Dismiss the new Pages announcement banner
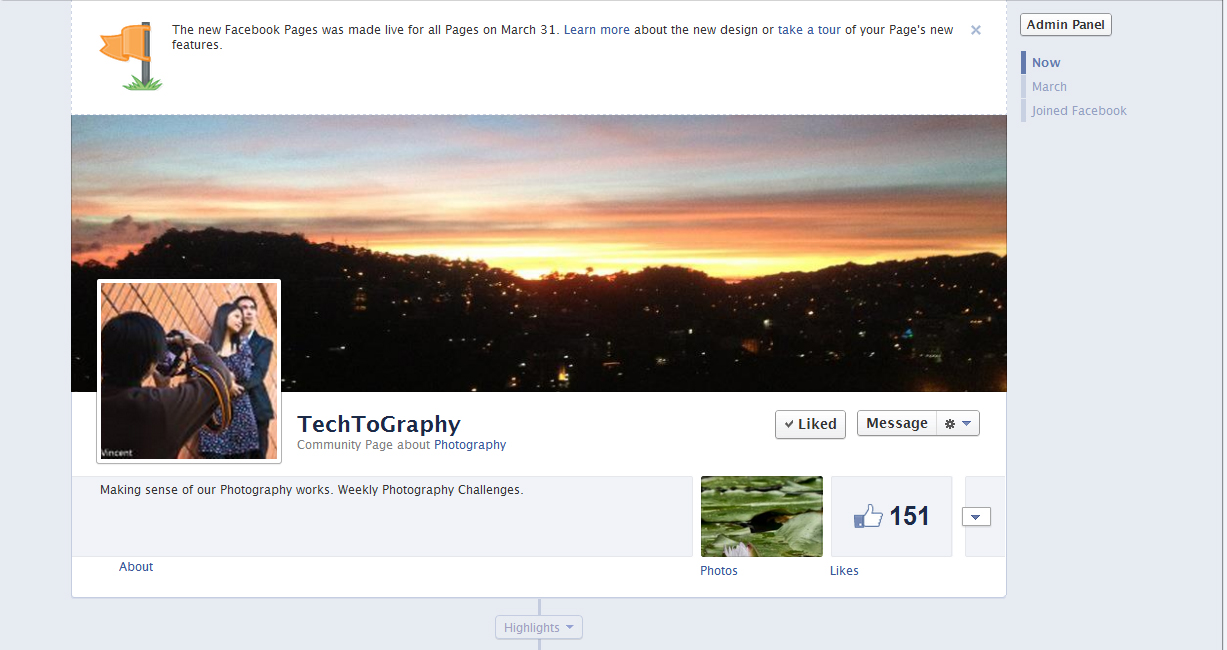Screen dimensions: 1227x650 click(975, 29)
